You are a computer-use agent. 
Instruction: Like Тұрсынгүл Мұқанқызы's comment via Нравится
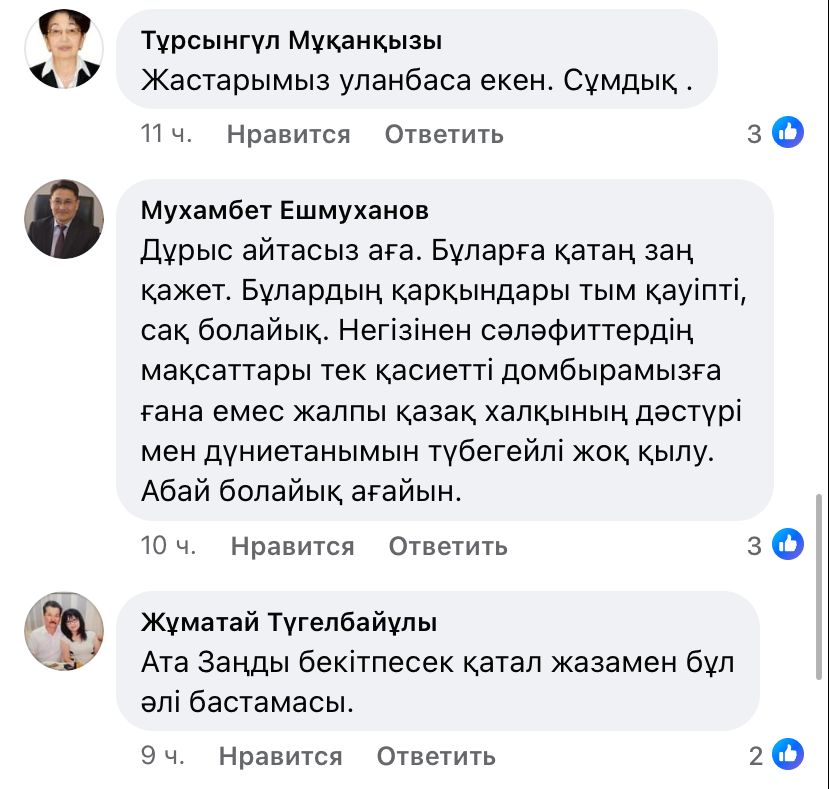point(288,134)
